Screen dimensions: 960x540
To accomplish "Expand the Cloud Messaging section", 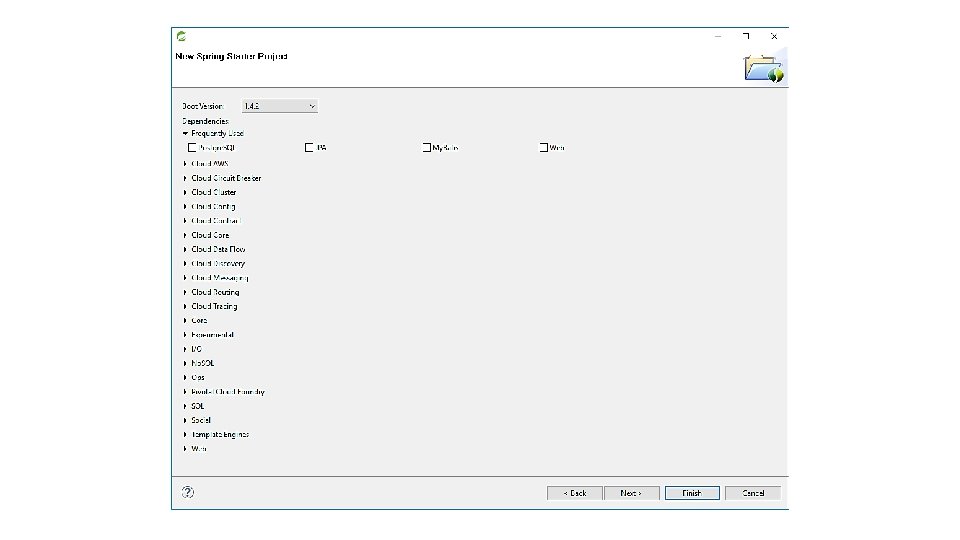I will pyautogui.click(x=185, y=278).
